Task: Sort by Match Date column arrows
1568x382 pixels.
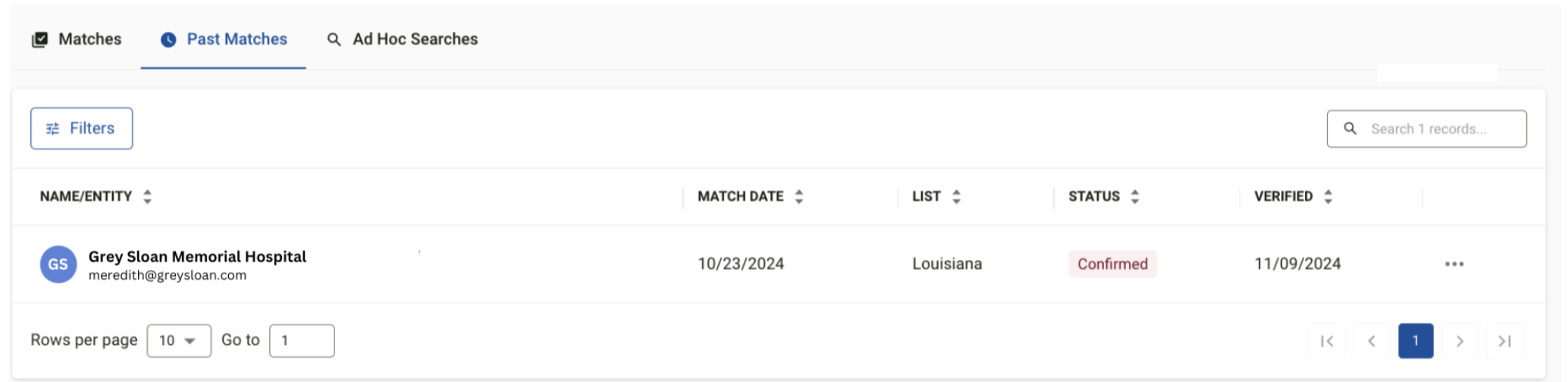Action: pos(799,196)
